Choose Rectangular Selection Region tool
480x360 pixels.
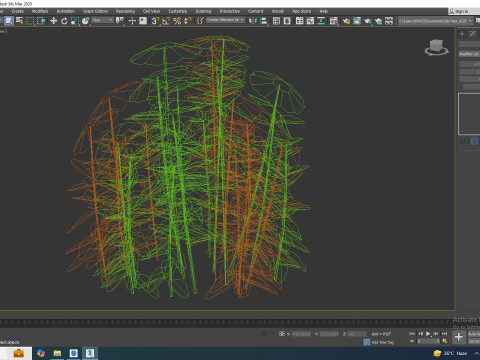(x=30, y=21)
